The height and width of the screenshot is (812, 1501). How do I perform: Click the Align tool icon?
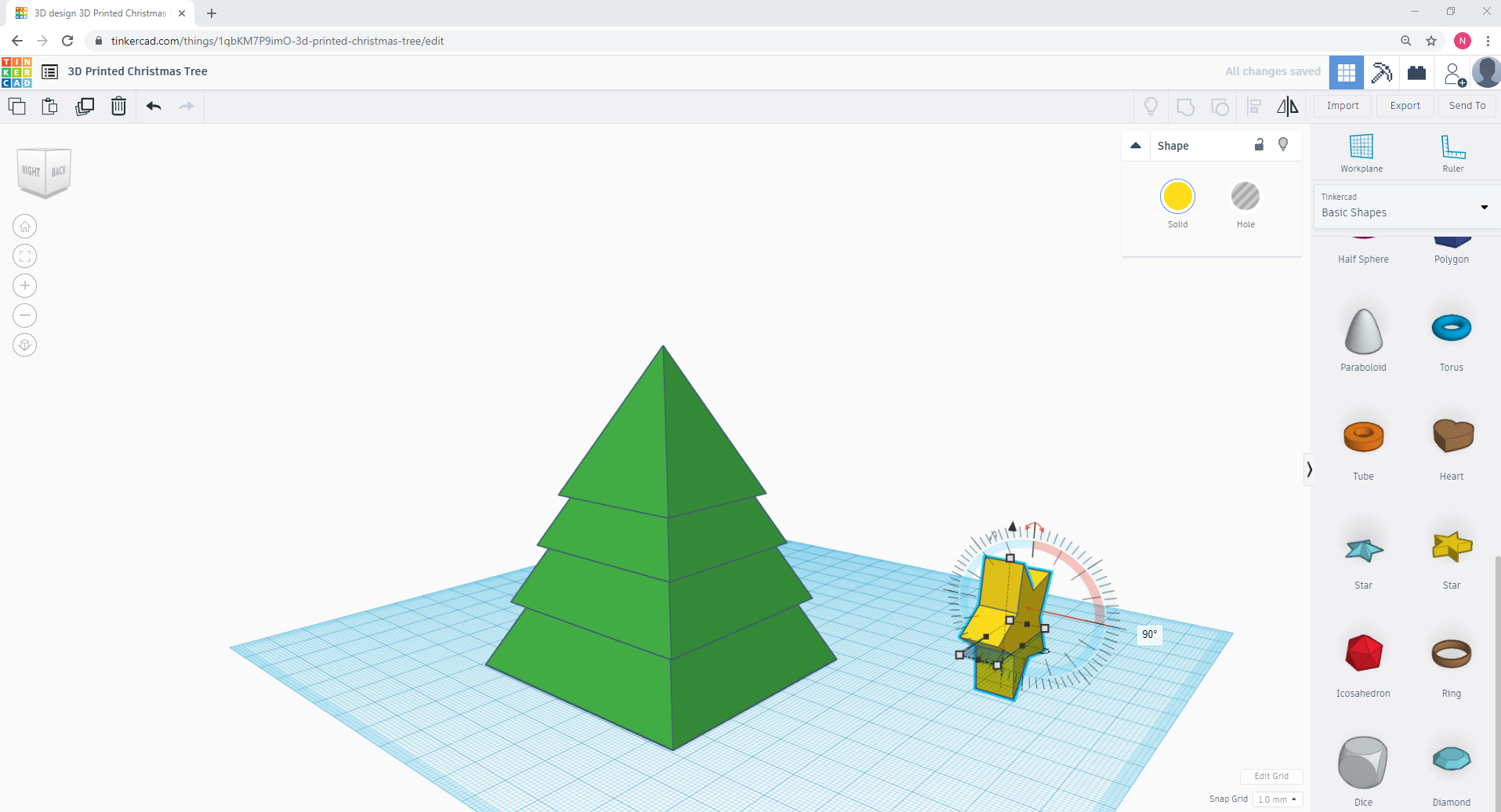[1254, 107]
